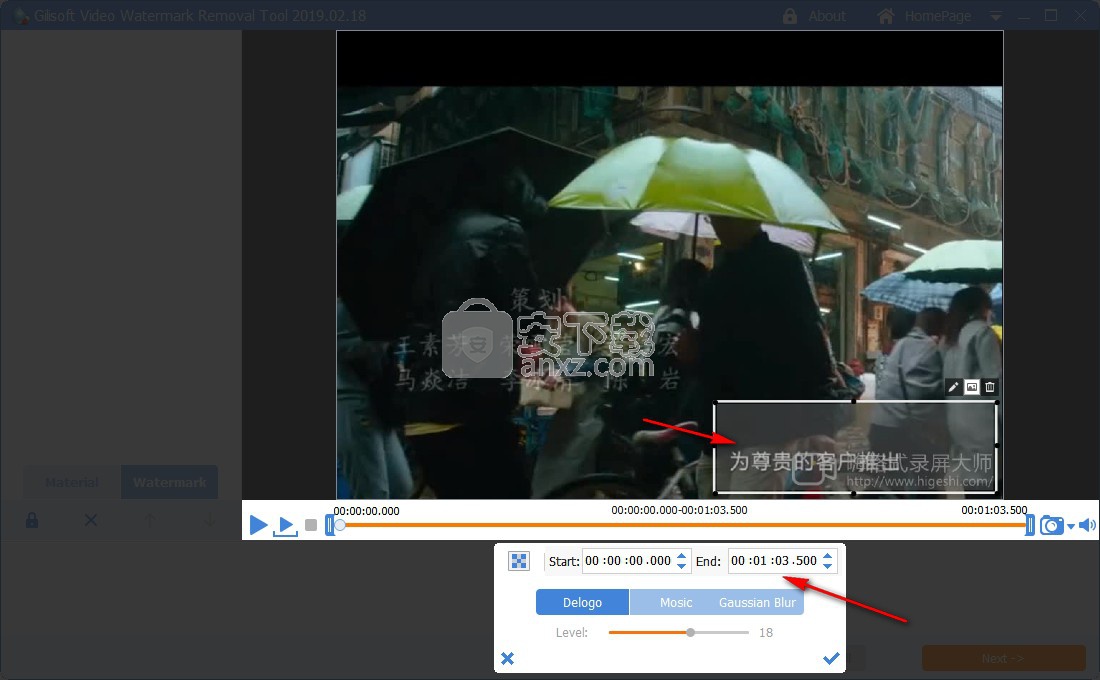Click the Level value 18

pyautogui.click(x=765, y=632)
